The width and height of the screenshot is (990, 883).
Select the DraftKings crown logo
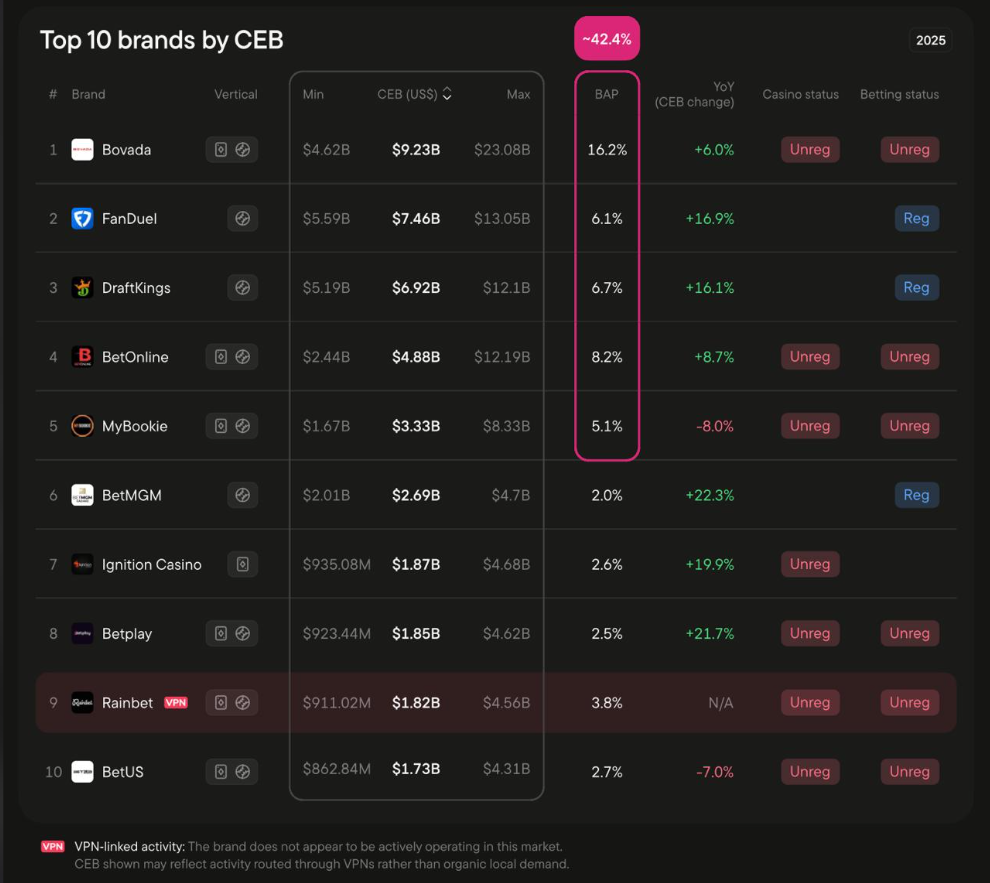coord(82,288)
